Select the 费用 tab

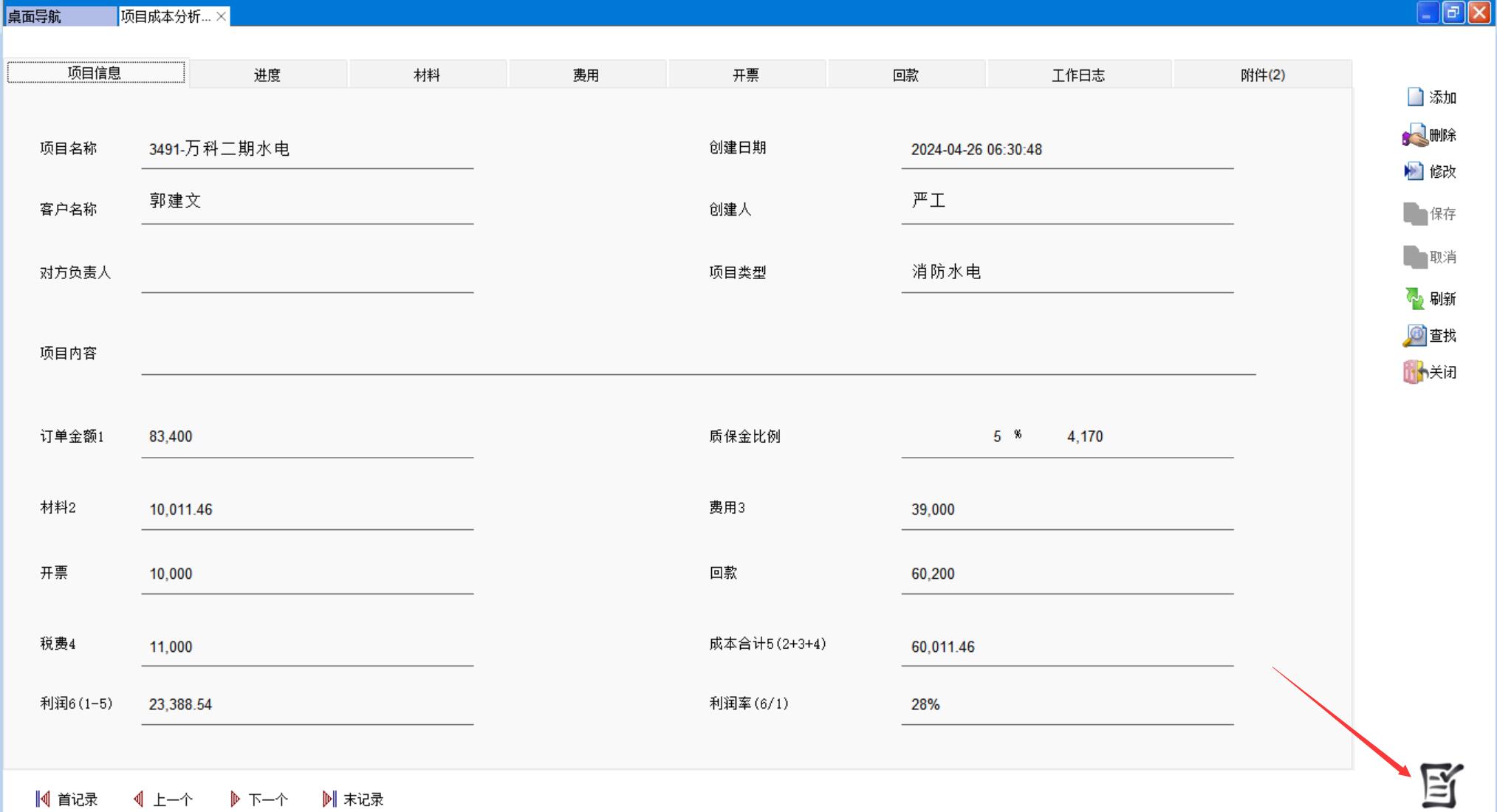click(x=586, y=75)
